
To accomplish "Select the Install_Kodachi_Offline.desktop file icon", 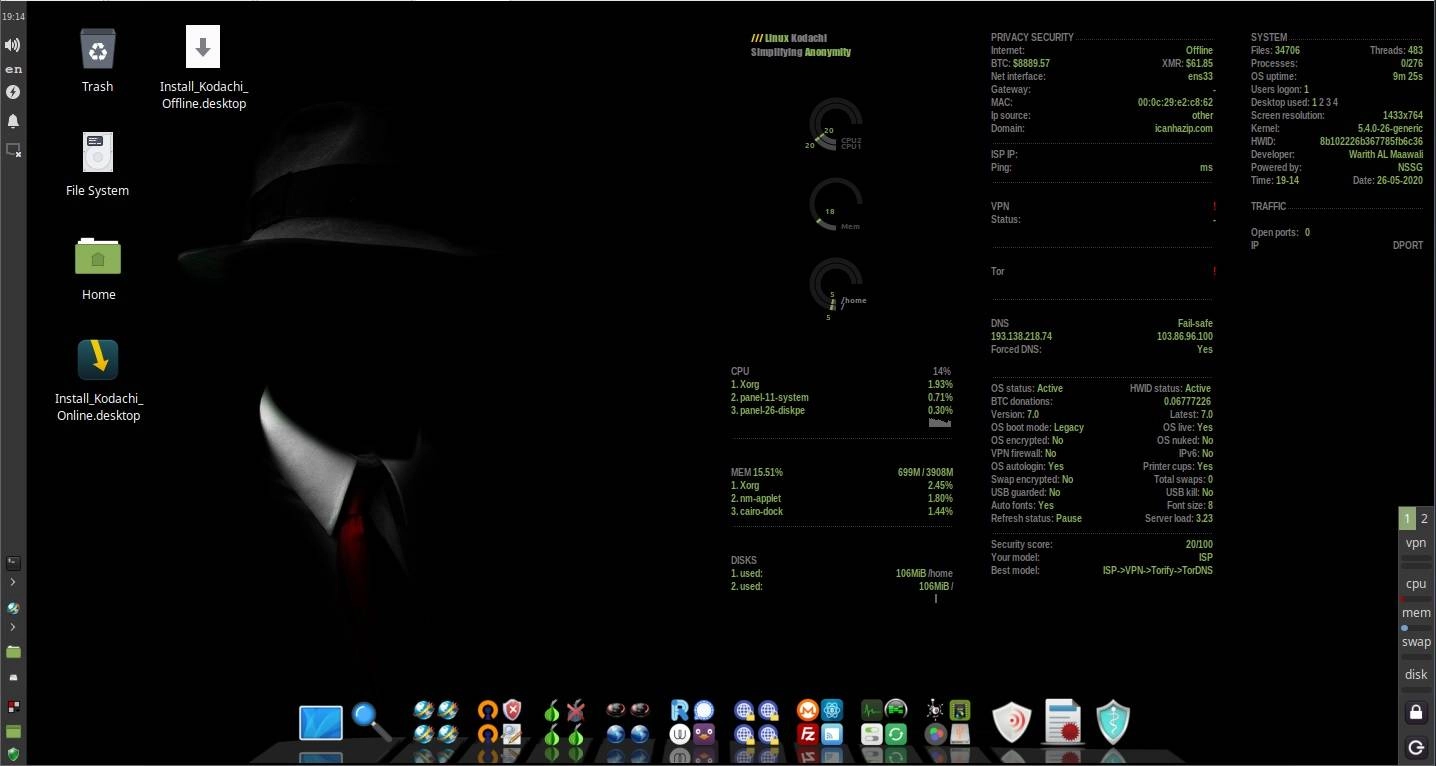I will pos(203,47).
